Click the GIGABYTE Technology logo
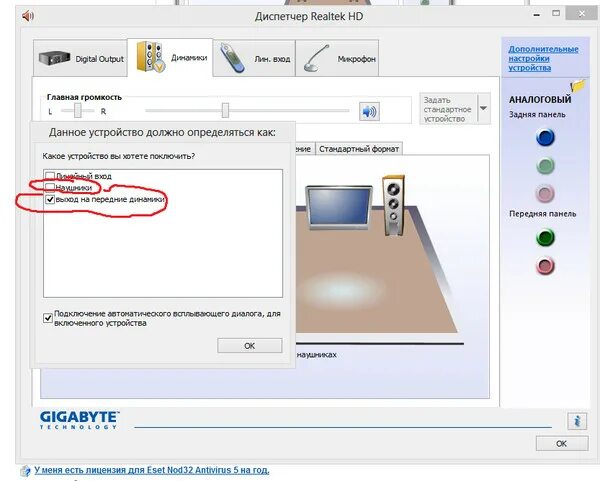The width and height of the screenshot is (600, 481). point(79,420)
